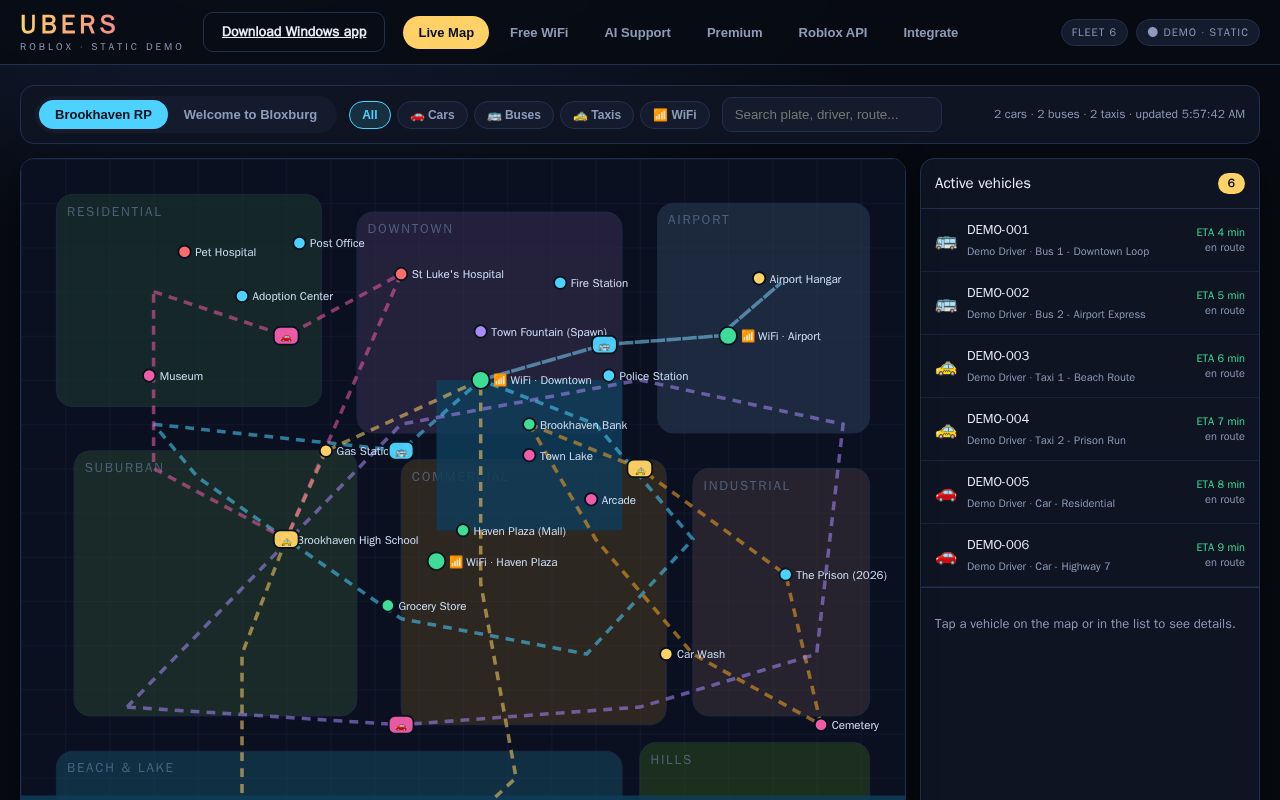
Task: Click the blue bus marker near WiFi Airport
Action: point(604,345)
